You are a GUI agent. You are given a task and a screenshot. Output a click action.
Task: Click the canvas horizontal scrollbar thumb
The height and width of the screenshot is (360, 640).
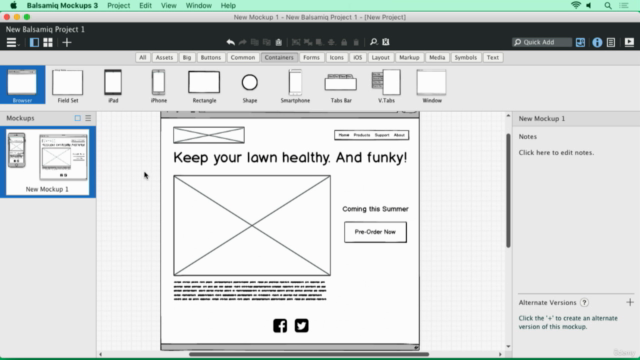pos(309,354)
